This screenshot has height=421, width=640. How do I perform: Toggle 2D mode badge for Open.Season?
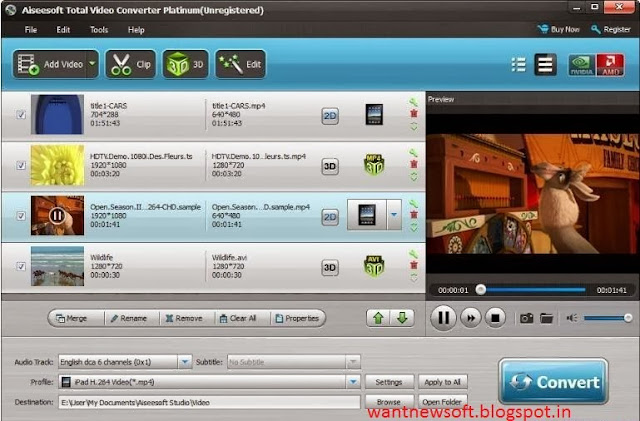tap(330, 217)
